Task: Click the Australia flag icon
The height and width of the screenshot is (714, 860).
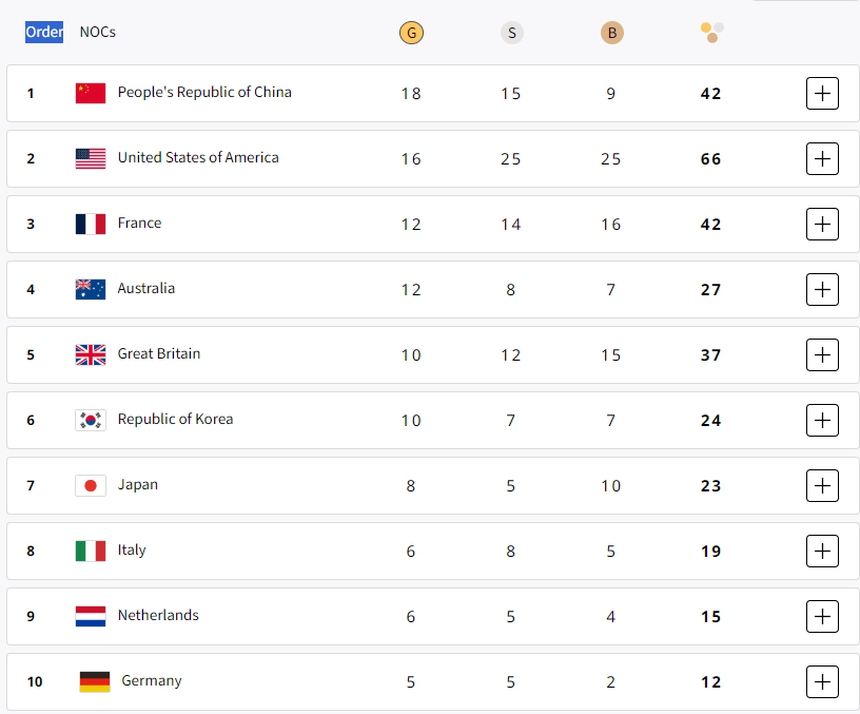Action: coord(90,289)
